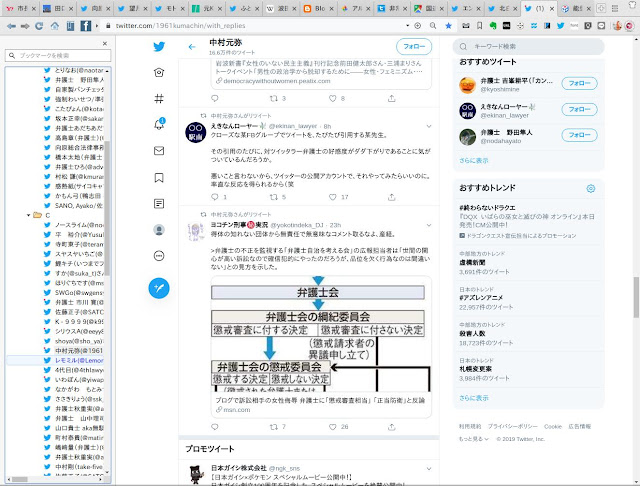Image resolution: width=640 pixels, height=486 pixels.
Task: Switch to the Wikipedia browser tab
Action: (x=281, y=8)
